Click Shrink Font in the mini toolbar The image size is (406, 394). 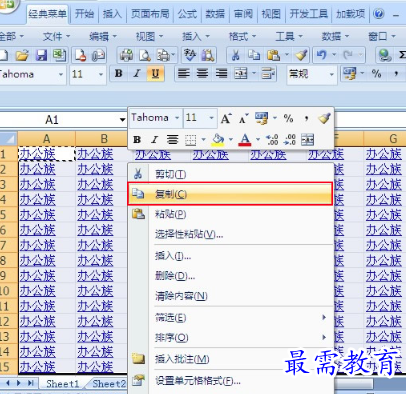(x=244, y=119)
